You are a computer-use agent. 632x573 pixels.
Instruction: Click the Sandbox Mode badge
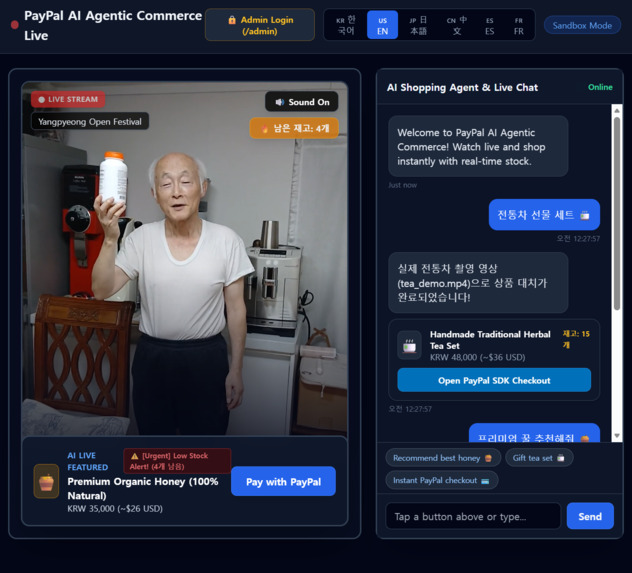(x=582, y=25)
